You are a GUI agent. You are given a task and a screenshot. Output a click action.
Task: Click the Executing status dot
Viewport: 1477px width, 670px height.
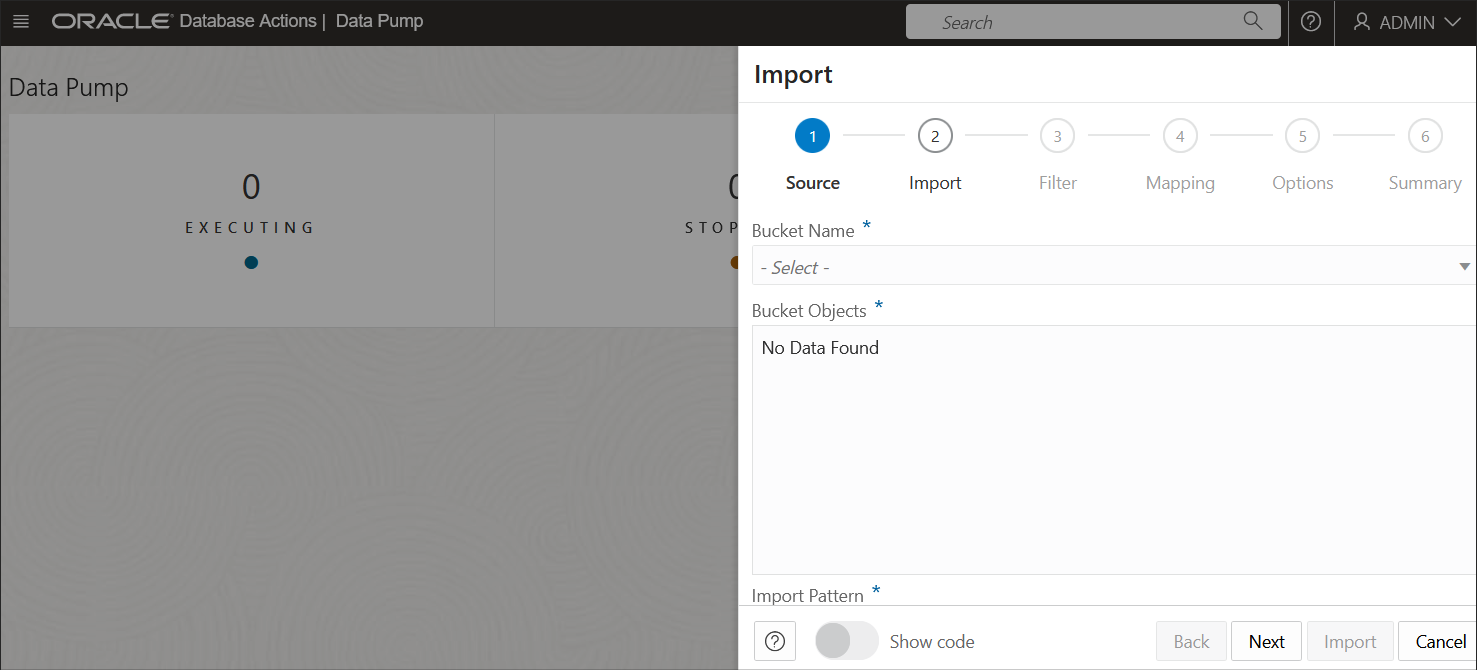251,263
